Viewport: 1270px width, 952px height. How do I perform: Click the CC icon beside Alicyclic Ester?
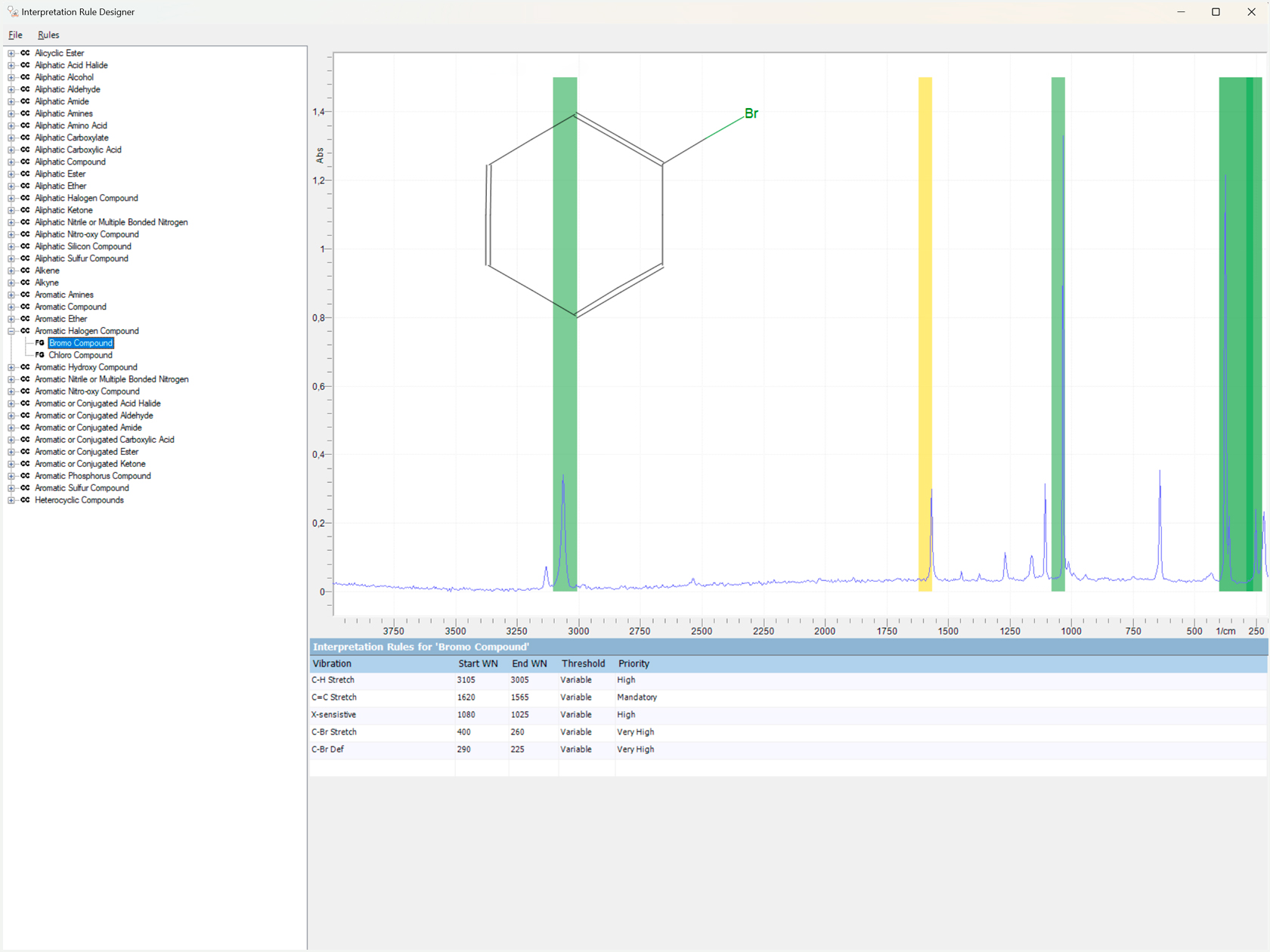tap(25, 53)
